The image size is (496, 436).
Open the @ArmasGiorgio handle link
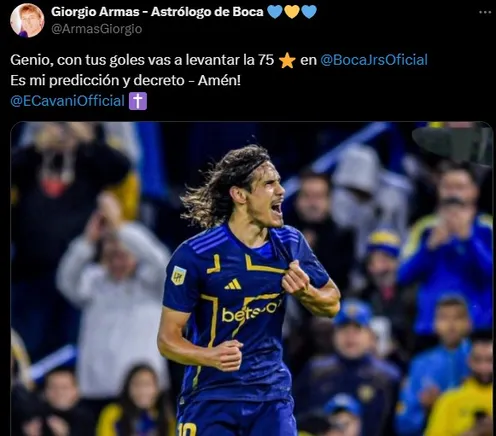[x=97, y=29]
